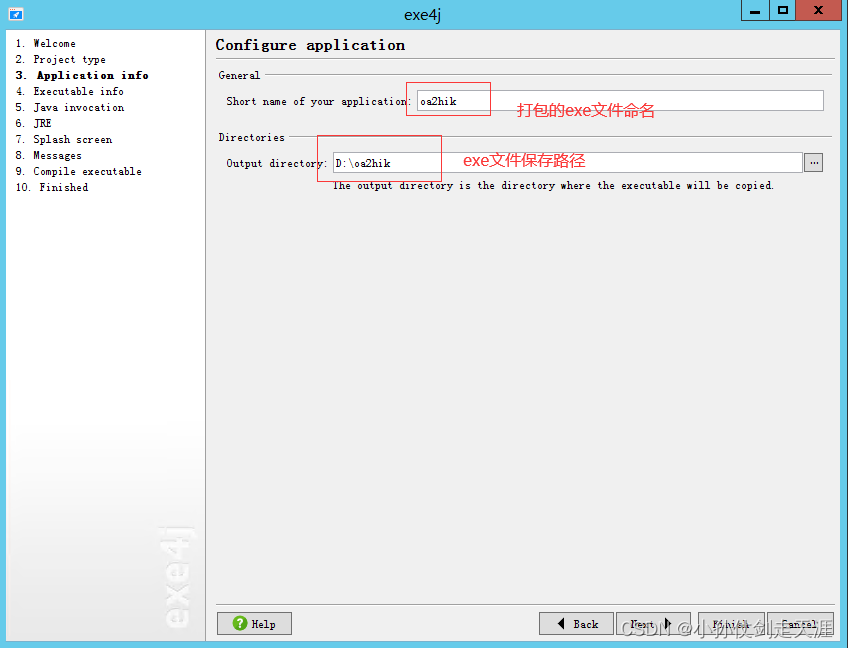The height and width of the screenshot is (648, 848).
Task: Proceed with the Next button
Action: pyautogui.click(x=653, y=624)
